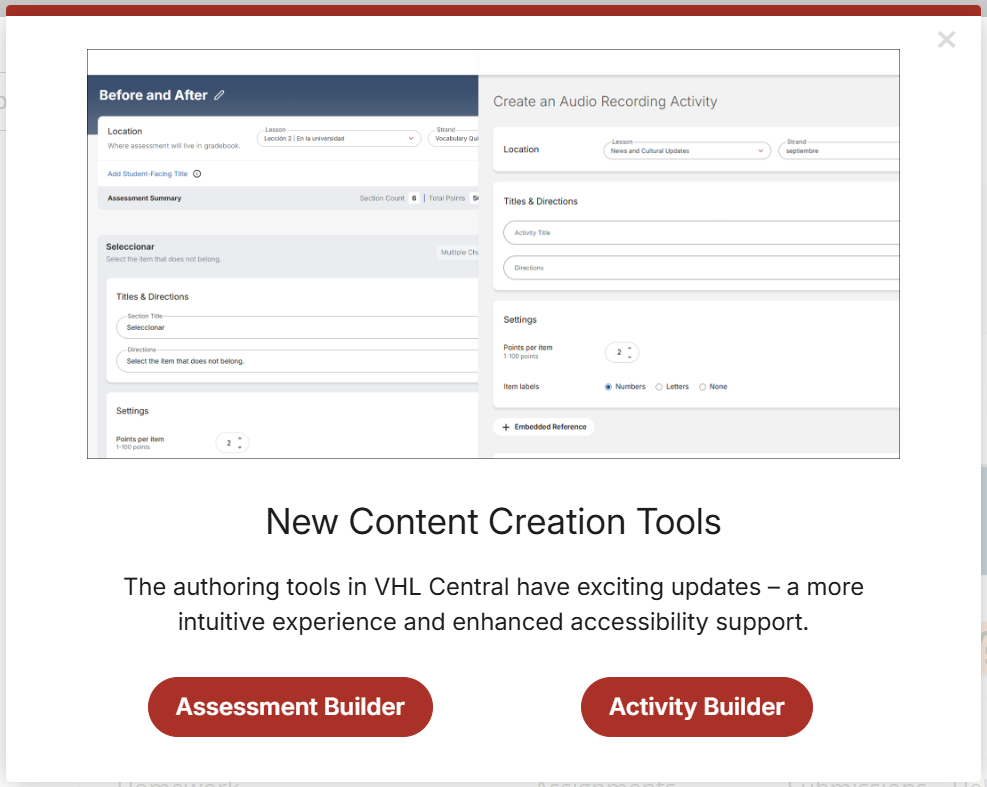
Task: Open the Activity Builder
Action: pos(696,706)
